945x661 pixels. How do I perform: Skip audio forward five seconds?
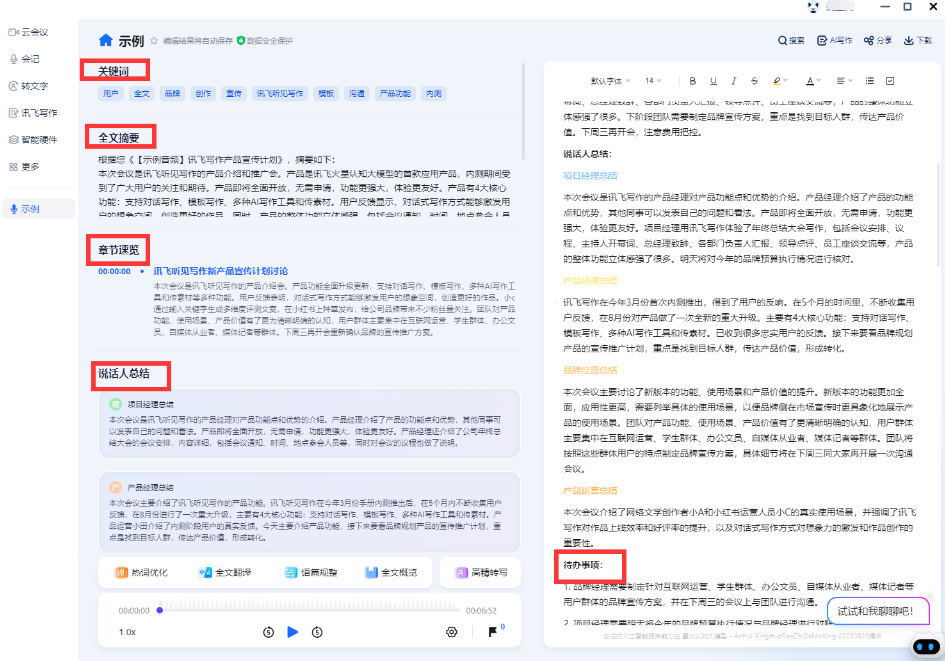point(317,632)
